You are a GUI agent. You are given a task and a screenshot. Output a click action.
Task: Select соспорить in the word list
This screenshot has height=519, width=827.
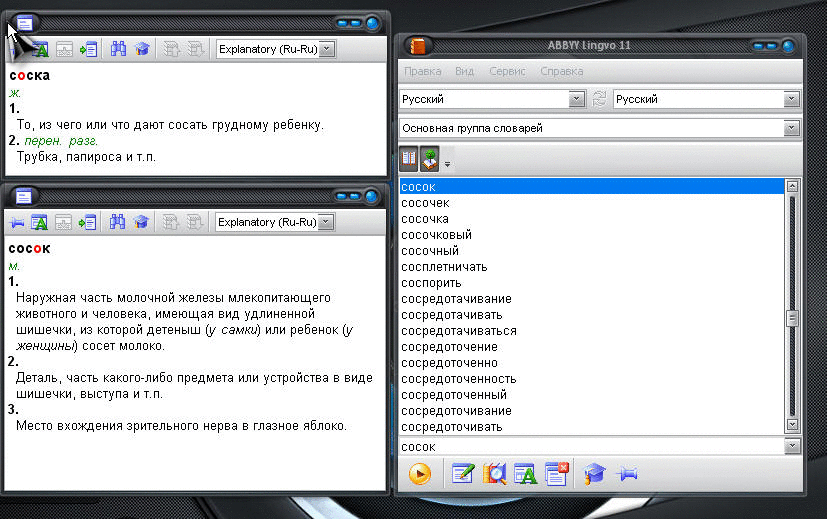(x=592, y=283)
